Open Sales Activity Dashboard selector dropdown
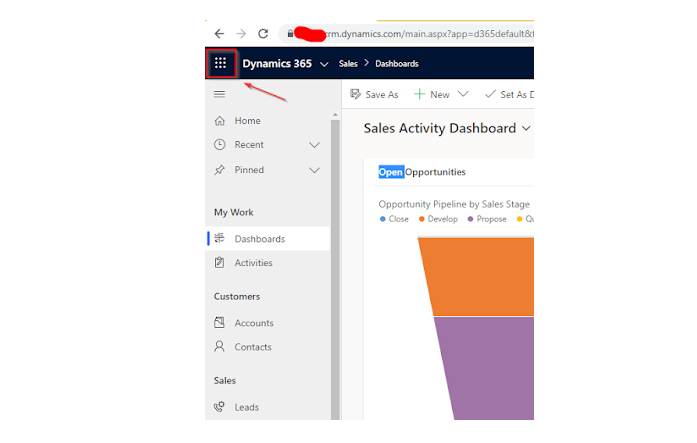697x443 pixels. [x=525, y=128]
